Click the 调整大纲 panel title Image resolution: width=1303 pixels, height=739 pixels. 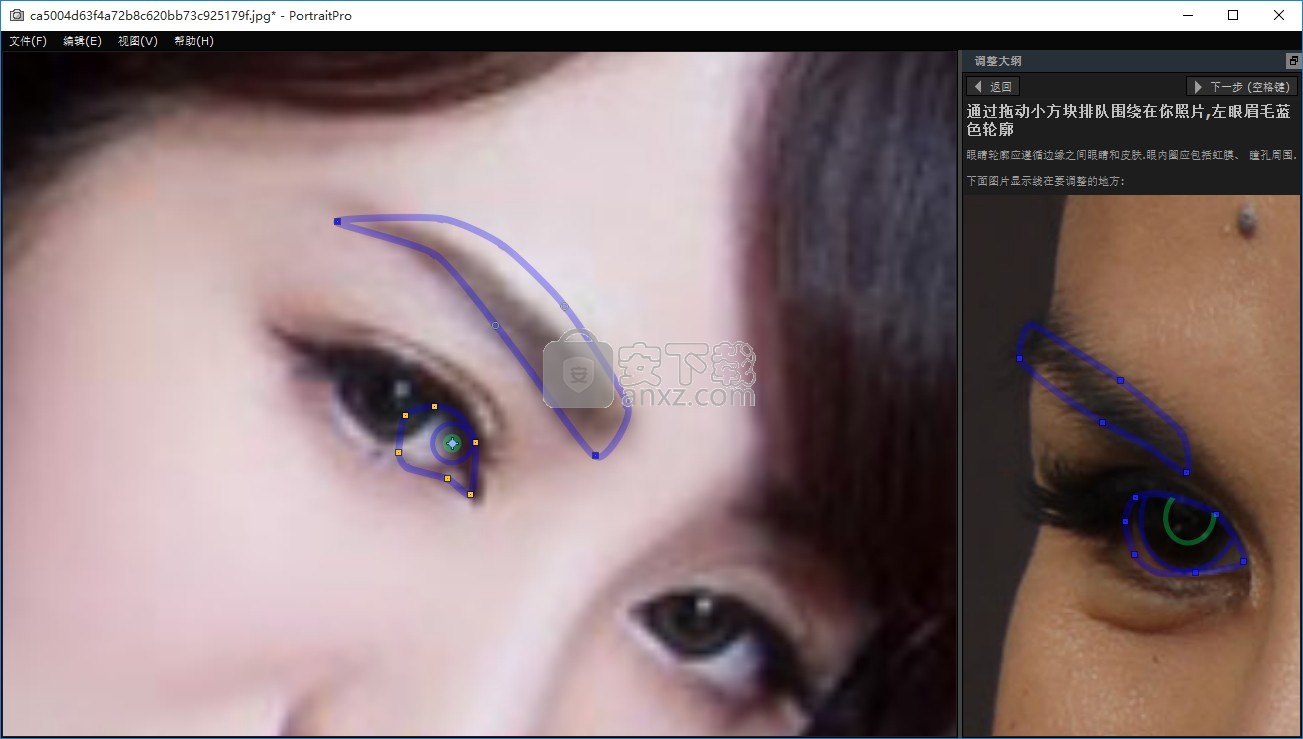point(998,61)
